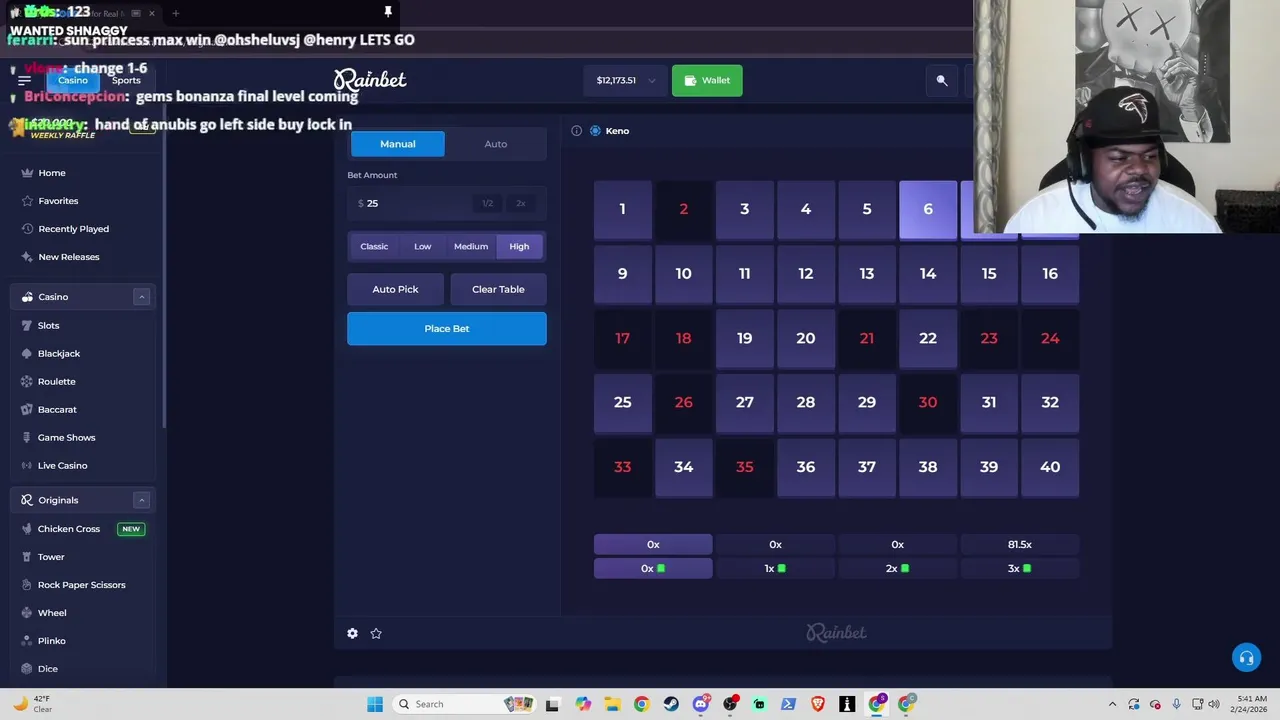Toggle Keno number 13 tile
This screenshot has width=1280, height=720.
(x=867, y=273)
